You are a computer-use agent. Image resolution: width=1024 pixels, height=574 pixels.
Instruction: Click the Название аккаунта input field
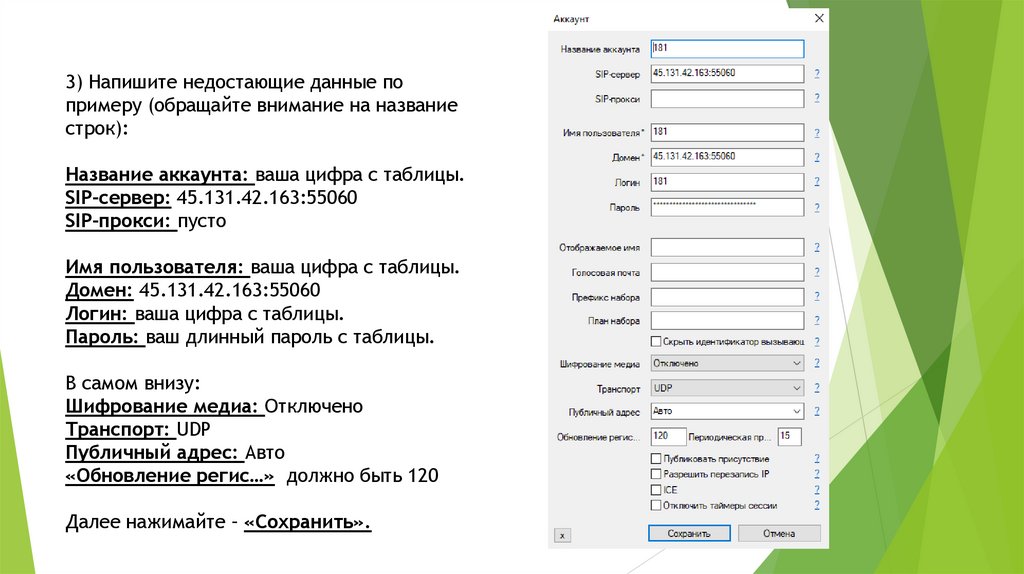pos(727,48)
